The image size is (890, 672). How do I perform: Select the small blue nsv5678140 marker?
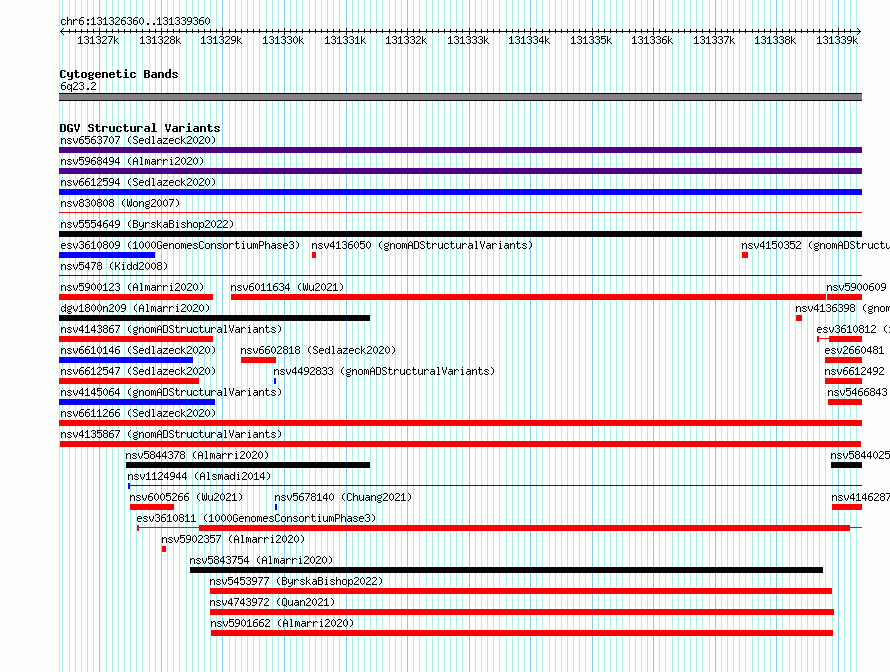pos(276,507)
